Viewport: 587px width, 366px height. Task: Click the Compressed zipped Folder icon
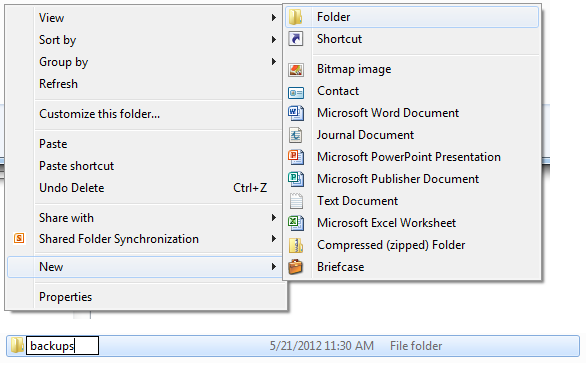(296, 245)
